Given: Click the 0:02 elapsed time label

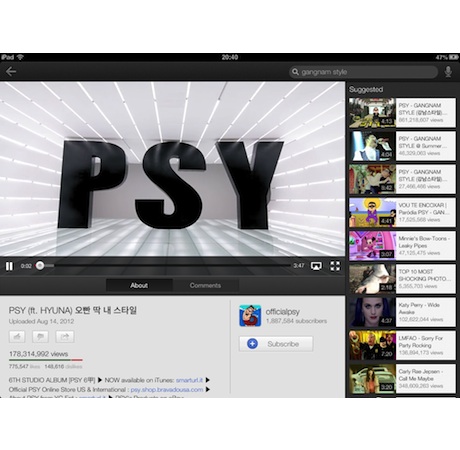Looking at the screenshot, I should 26,266.
